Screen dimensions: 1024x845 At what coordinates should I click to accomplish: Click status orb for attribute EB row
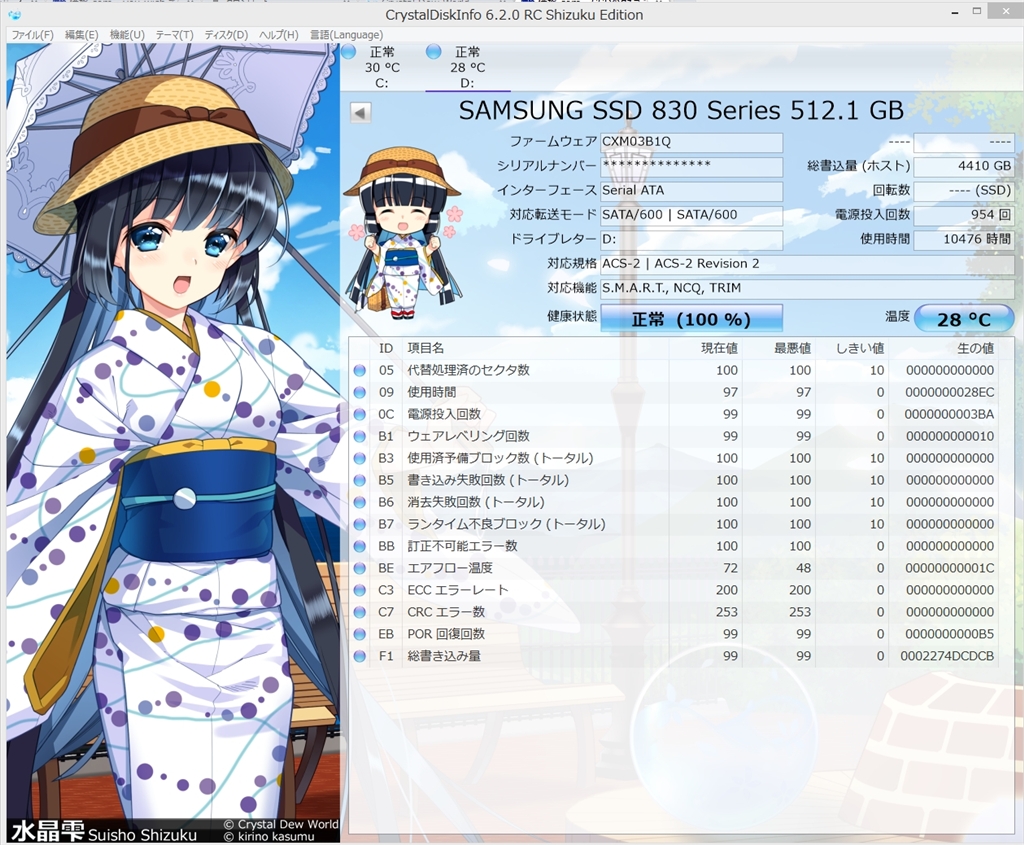coord(359,634)
